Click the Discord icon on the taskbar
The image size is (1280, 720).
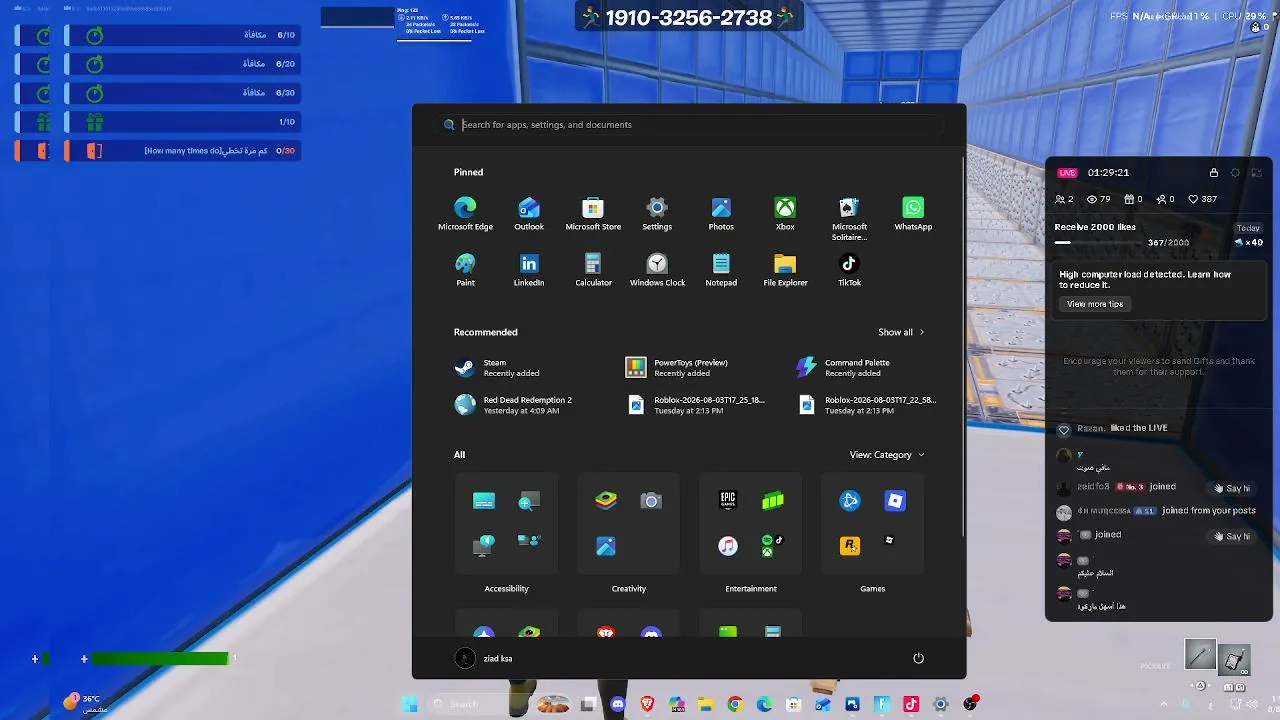[618, 704]
